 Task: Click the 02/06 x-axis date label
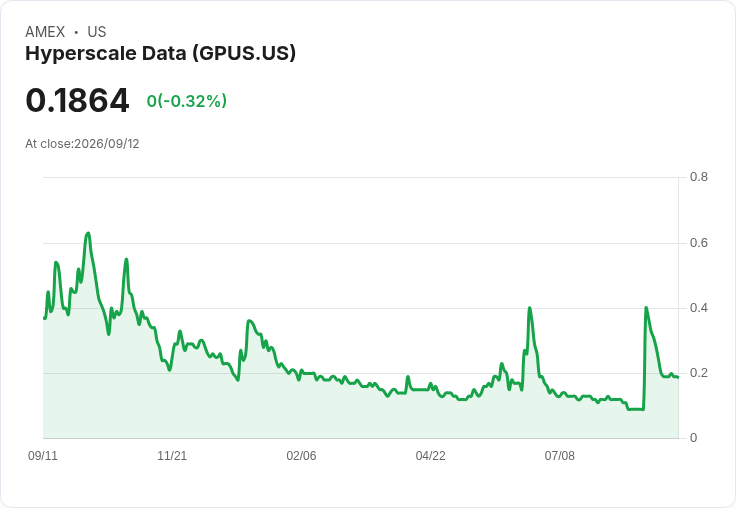click(x=301, y=455)
